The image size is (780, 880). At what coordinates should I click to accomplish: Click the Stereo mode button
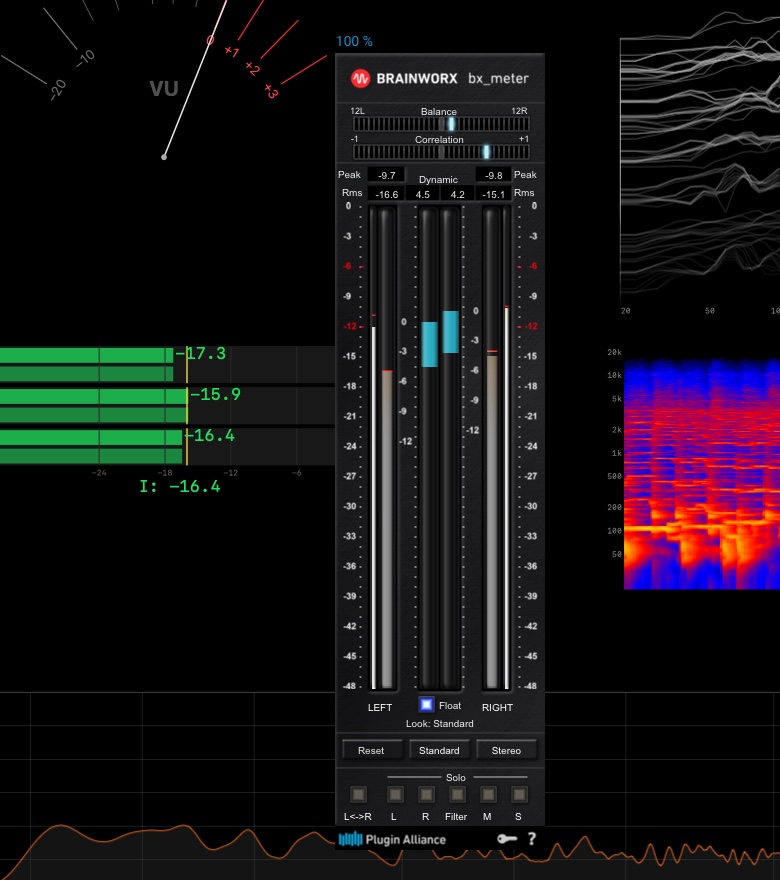point(506,750)
